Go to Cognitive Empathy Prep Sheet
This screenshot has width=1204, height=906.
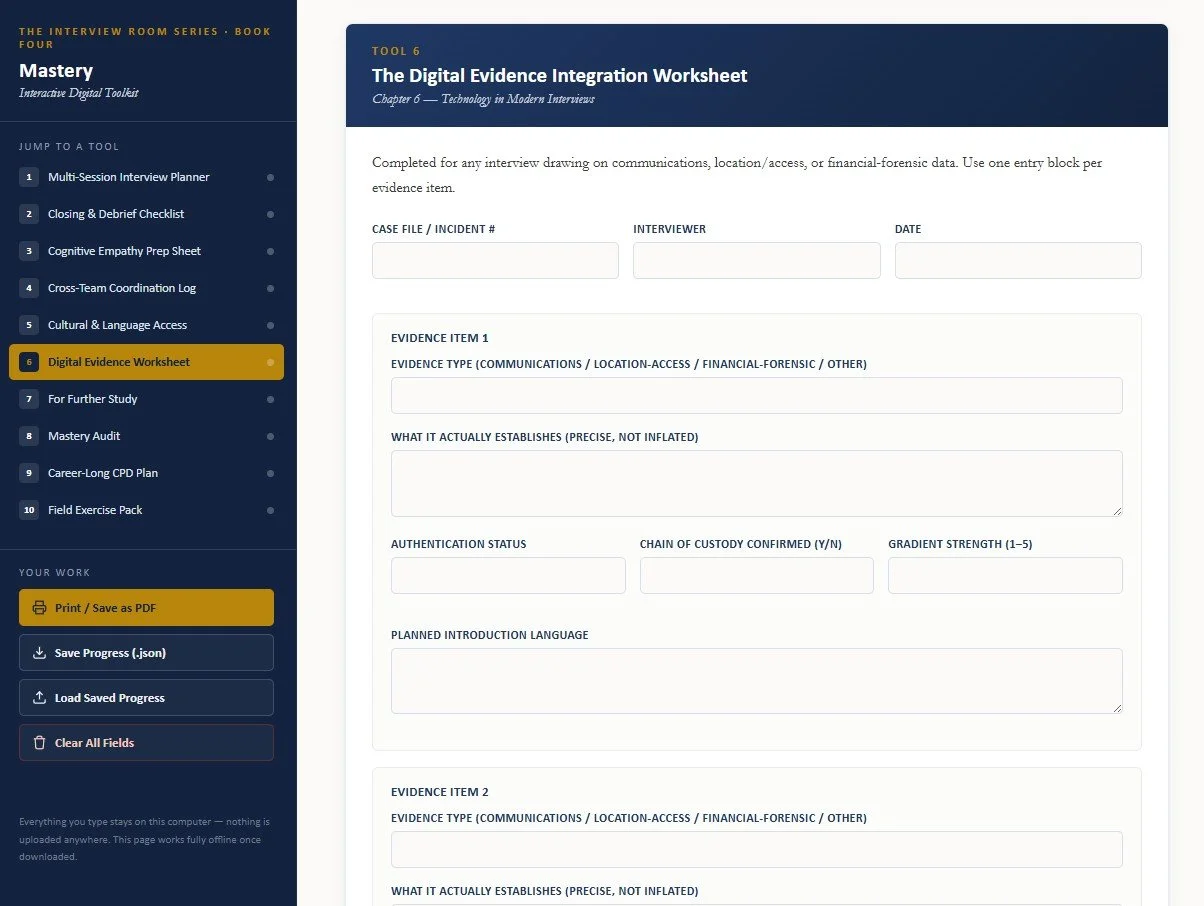click(x=146, y=251)
